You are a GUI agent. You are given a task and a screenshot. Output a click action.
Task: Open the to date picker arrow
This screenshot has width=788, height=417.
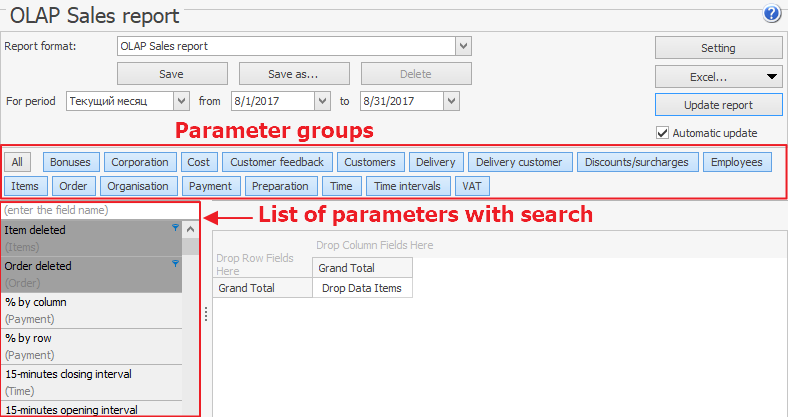451,101
